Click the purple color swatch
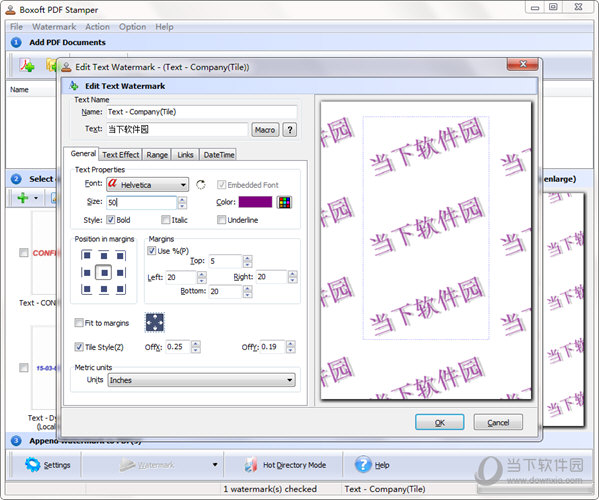599x500 pixels. 255,202
